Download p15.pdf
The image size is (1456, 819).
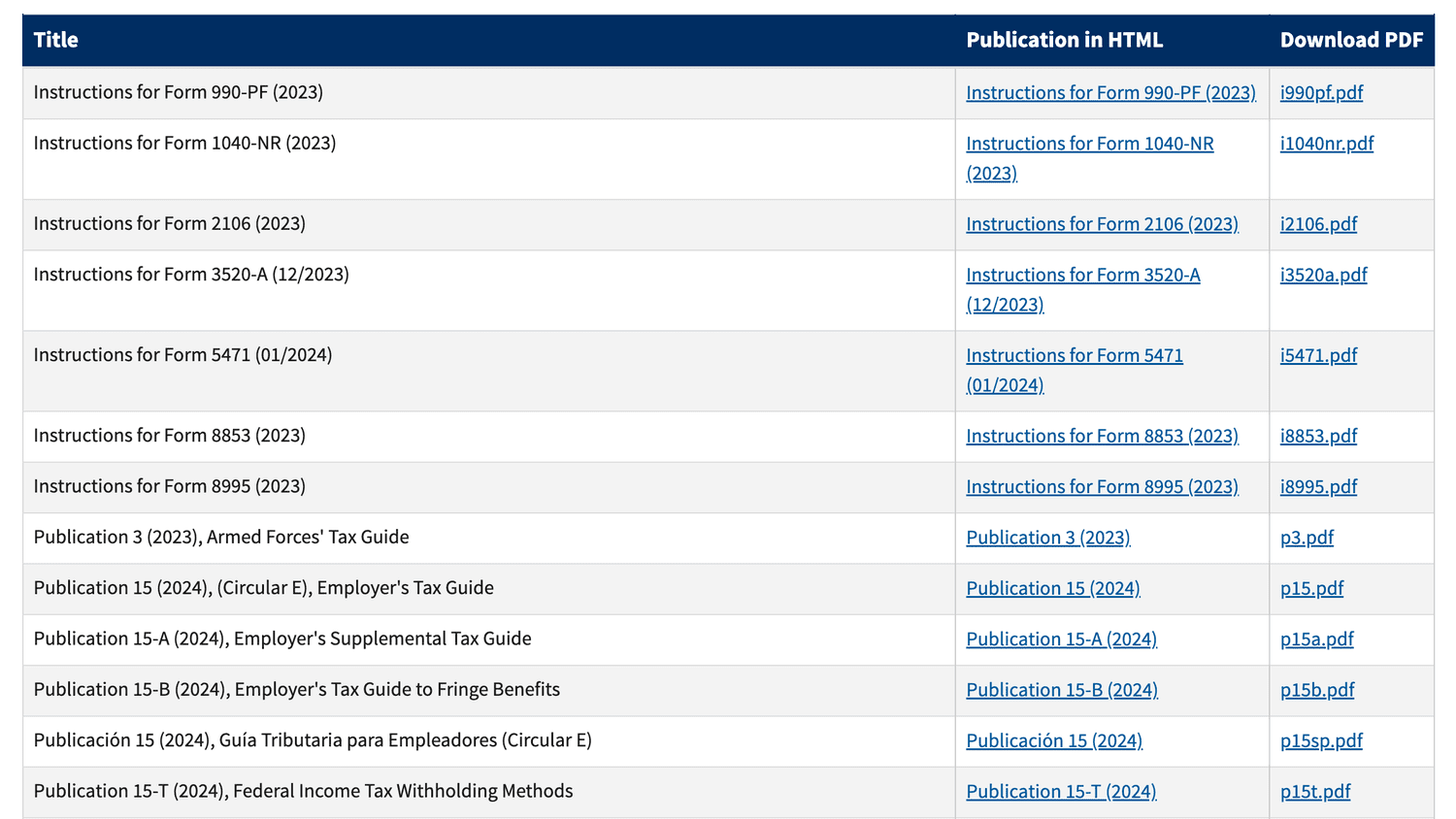[x=1311, y=588]
